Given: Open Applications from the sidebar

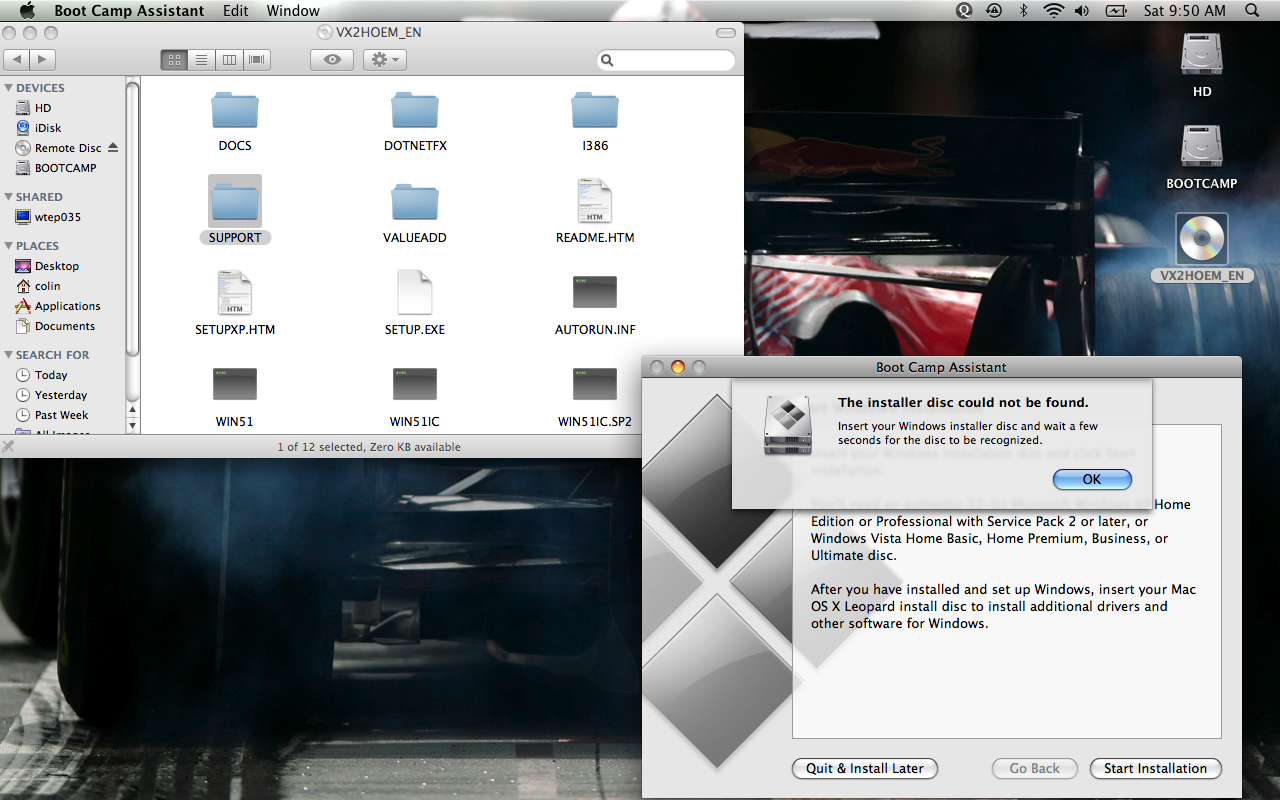Looking at the screenshot, I should (x=64, y=306).
